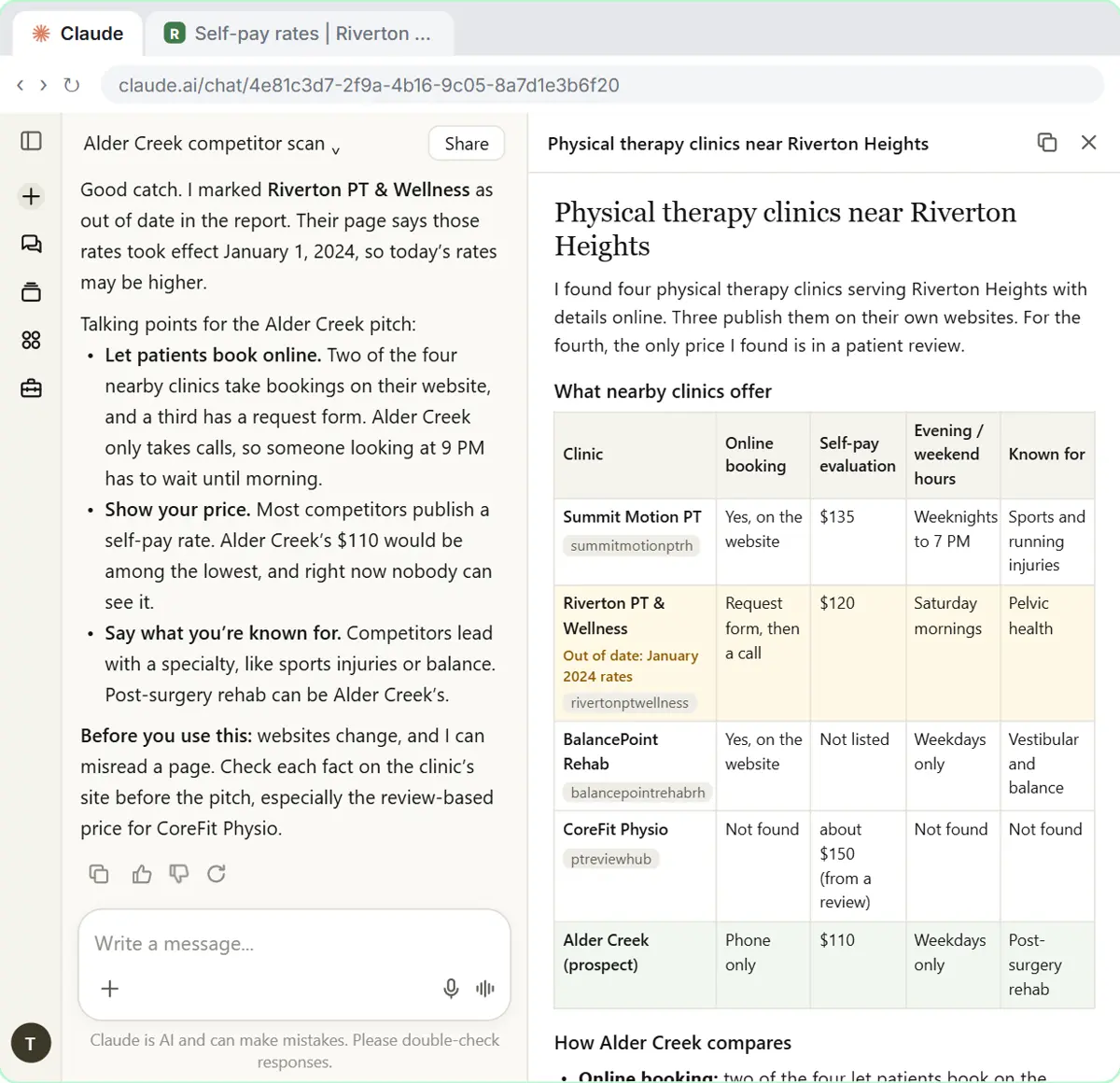Select the Alder Creek (prospect) row name
The image size is (1120, 1083).
(606, 952)
